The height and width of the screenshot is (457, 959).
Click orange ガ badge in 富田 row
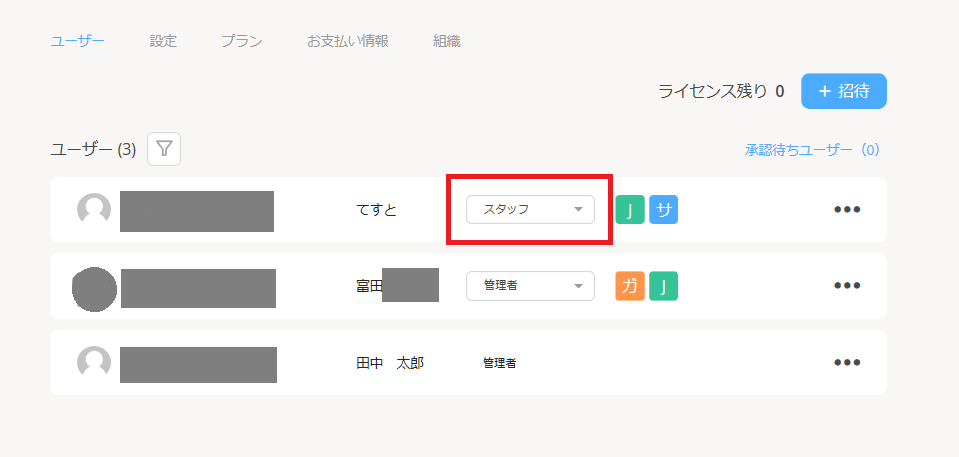630,286
